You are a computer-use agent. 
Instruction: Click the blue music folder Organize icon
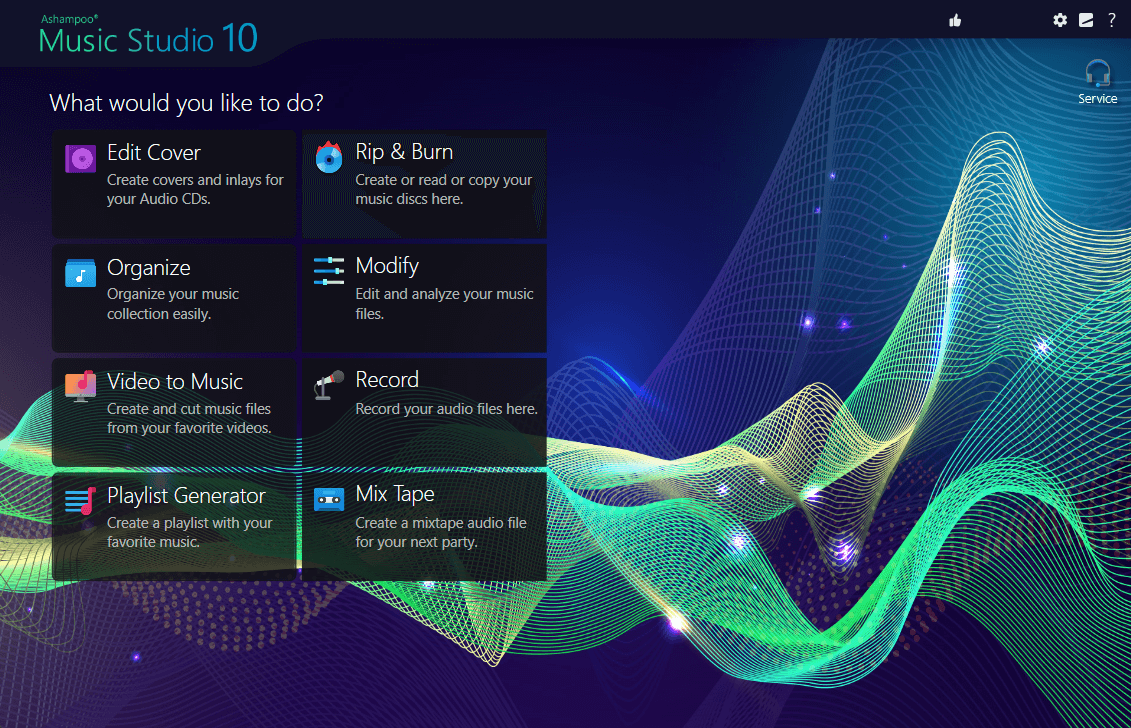coord(80,272)
